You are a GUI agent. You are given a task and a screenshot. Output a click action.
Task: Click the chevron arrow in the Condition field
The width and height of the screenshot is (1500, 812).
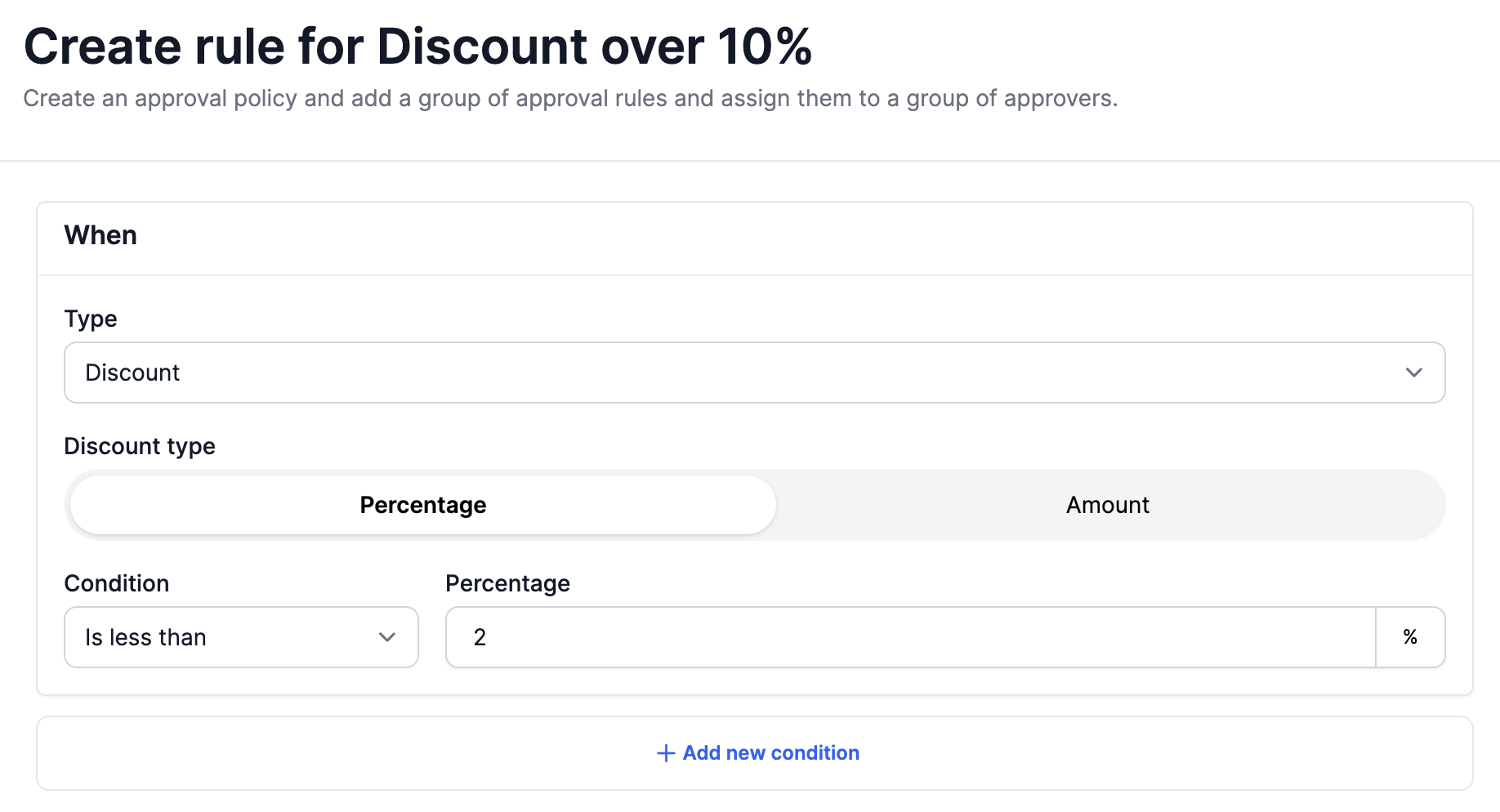[387, 637]
